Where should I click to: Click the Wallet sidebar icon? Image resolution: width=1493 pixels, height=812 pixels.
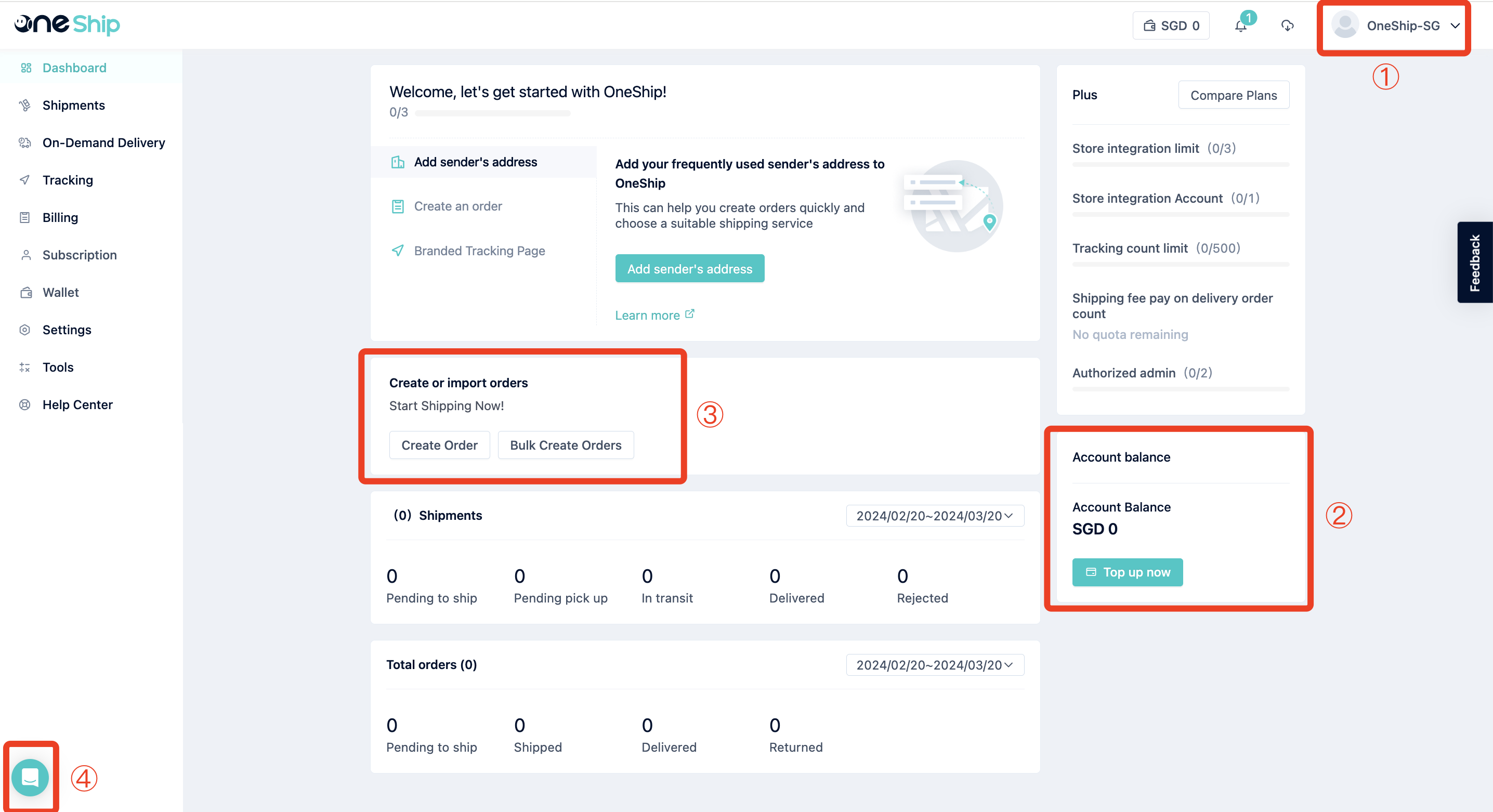[25, 293]
